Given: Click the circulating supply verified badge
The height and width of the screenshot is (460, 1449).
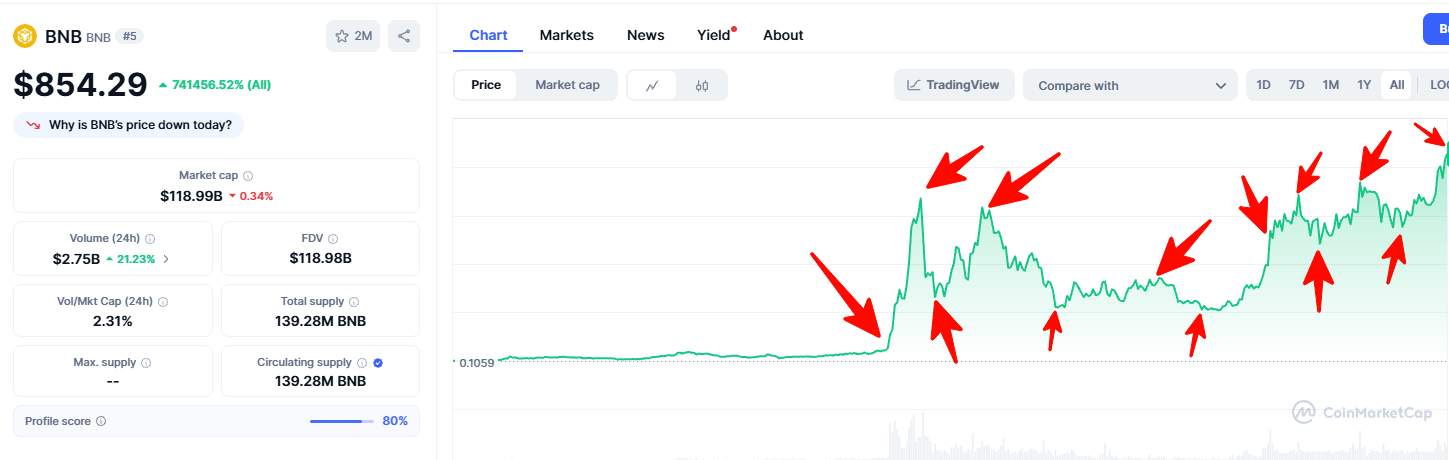Looking at the screenshot, I should coord(378,363).
